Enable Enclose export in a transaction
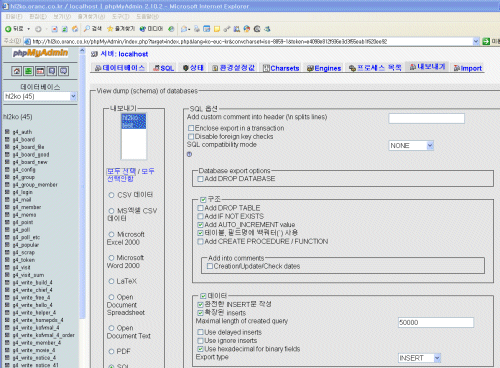The width and height of the screenshot is (500, 368). pos(191,128)
